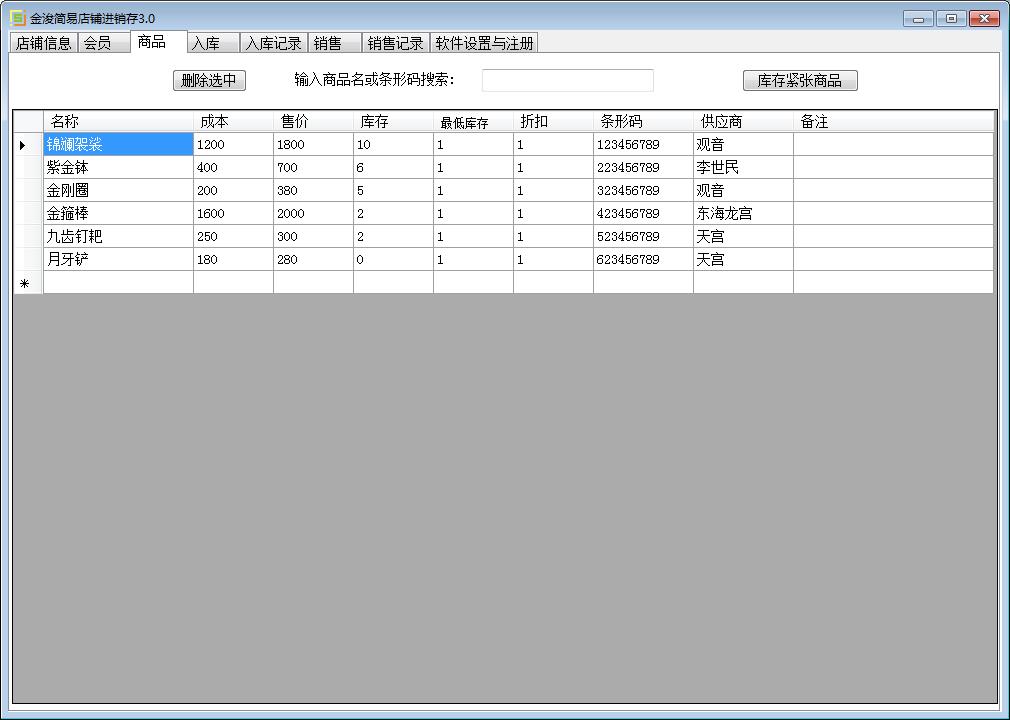Open the 入库记录 tab

(x=274, y=43)
